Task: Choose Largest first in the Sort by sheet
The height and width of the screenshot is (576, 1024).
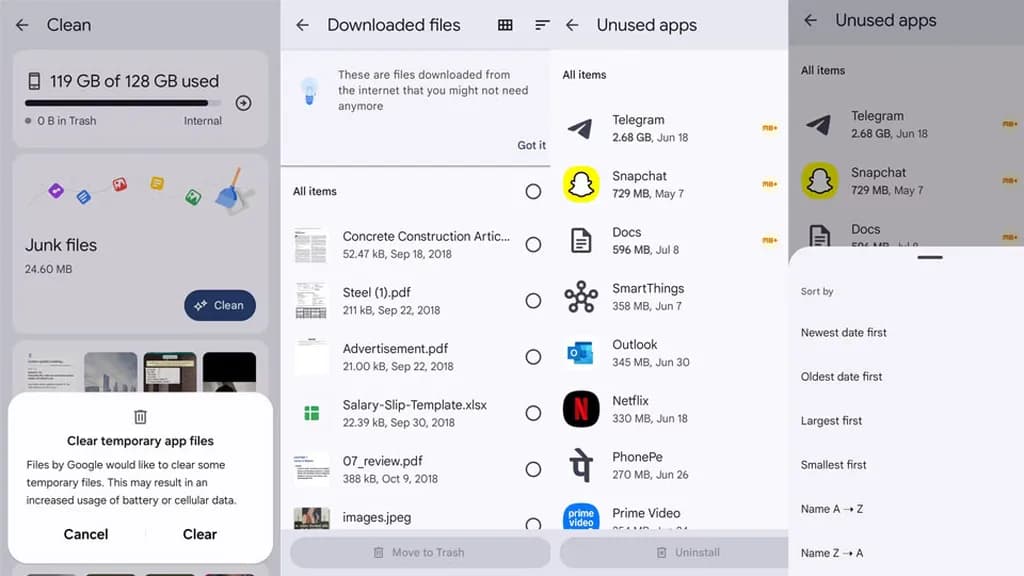Action: click(833, 421)
